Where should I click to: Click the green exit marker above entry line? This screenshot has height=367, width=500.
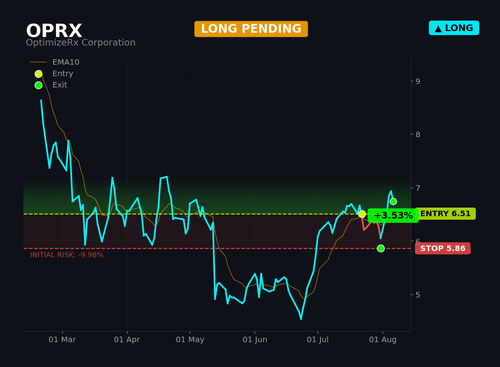click(x=393, y=201)
